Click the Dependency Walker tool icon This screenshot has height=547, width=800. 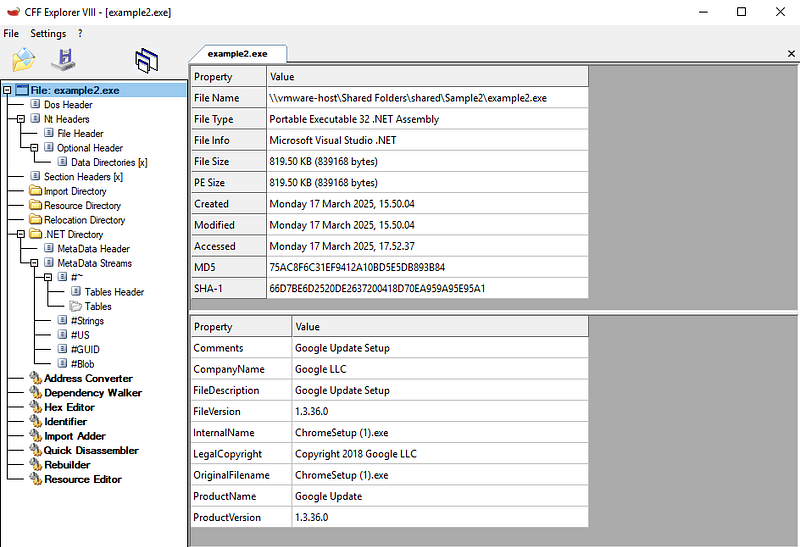[35, 392]
